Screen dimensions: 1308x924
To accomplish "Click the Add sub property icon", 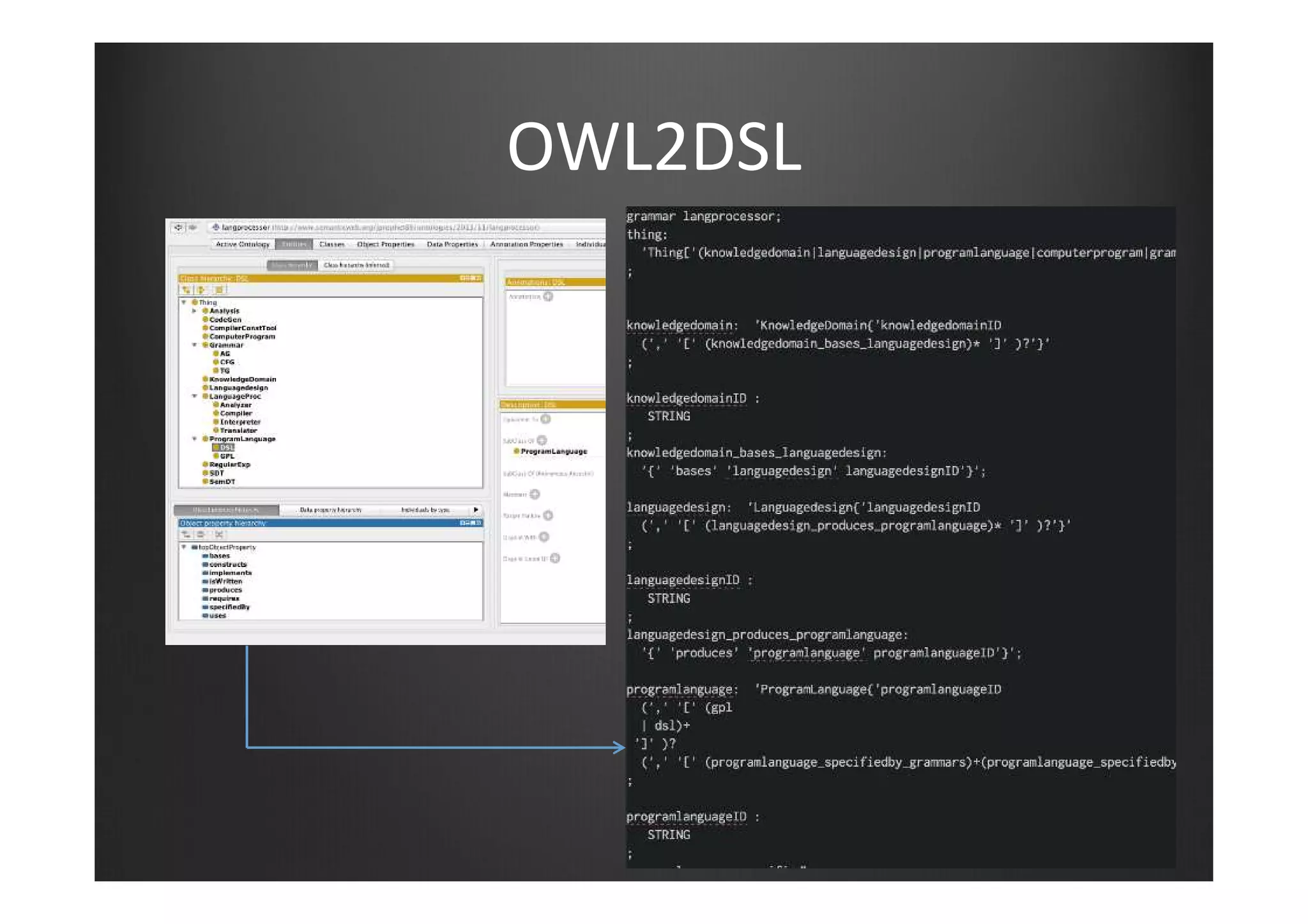I will pos(186,534).
